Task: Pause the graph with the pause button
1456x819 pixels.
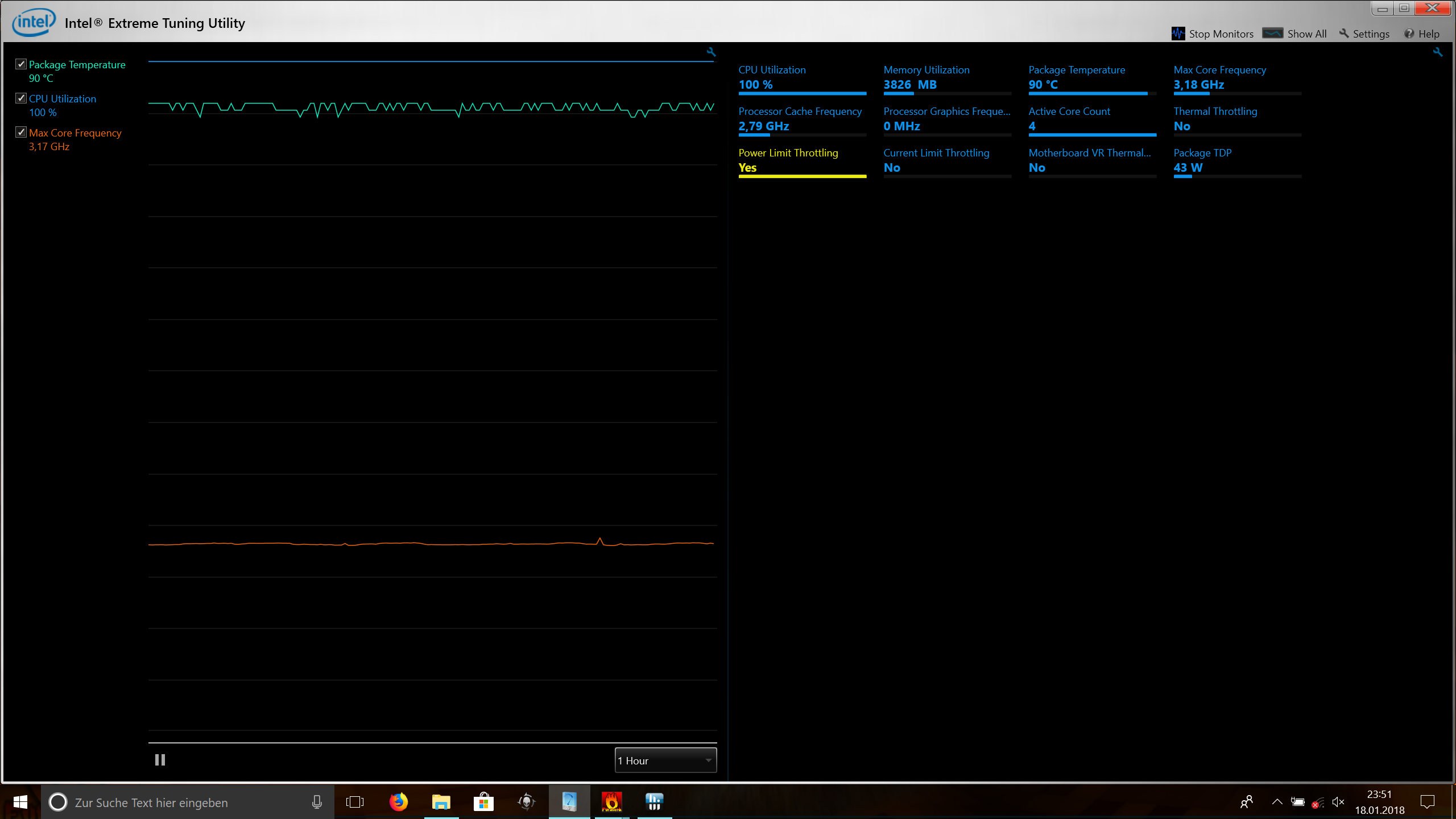Action: [x=160, y=760]
